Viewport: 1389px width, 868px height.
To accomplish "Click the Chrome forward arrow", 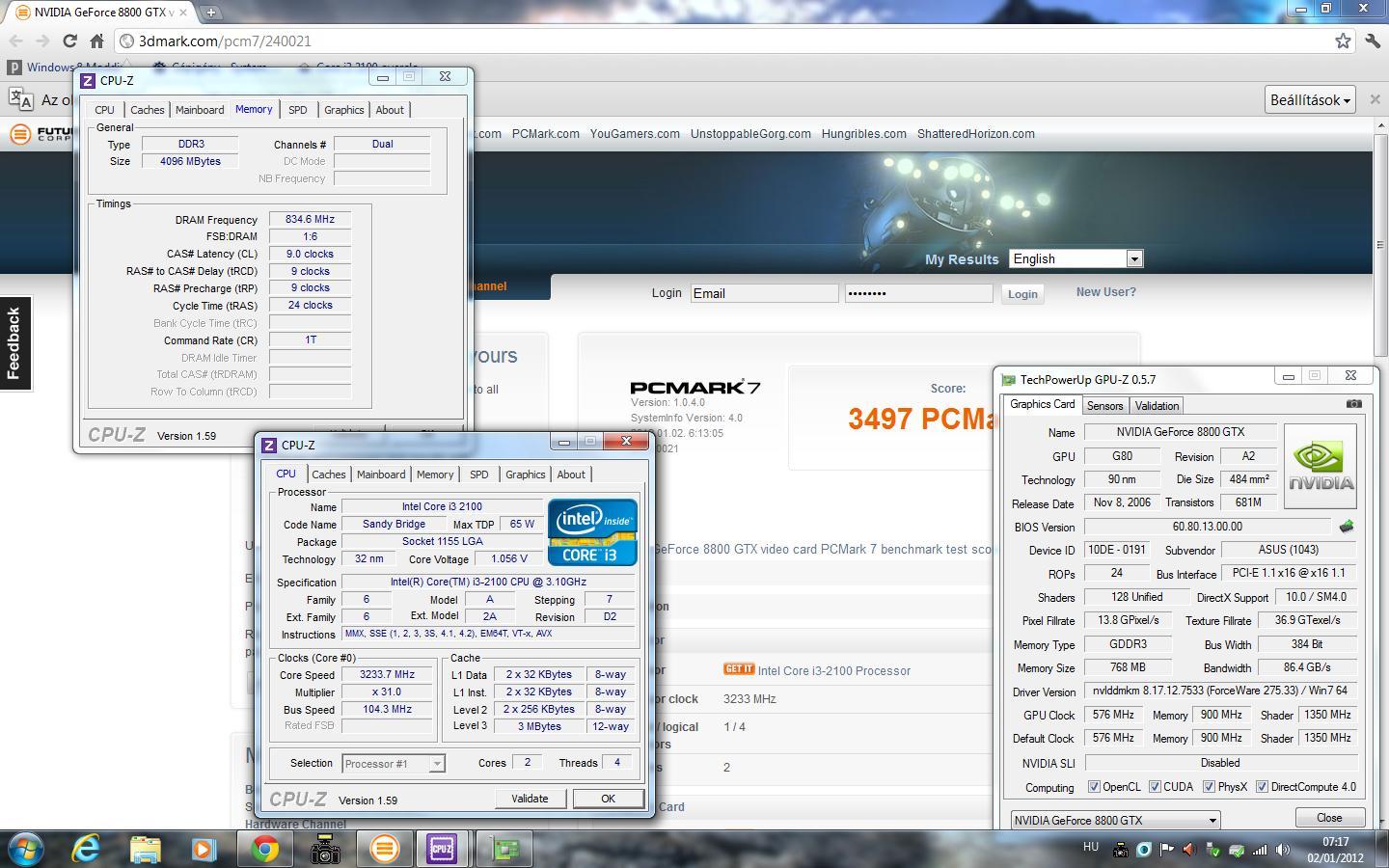I will (42, 41).
